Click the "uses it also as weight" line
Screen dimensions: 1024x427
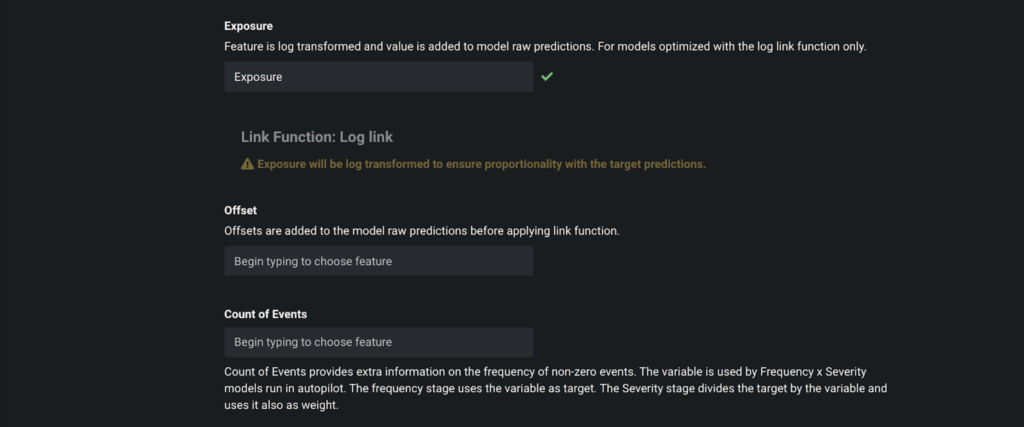click(x=281, y=405)
